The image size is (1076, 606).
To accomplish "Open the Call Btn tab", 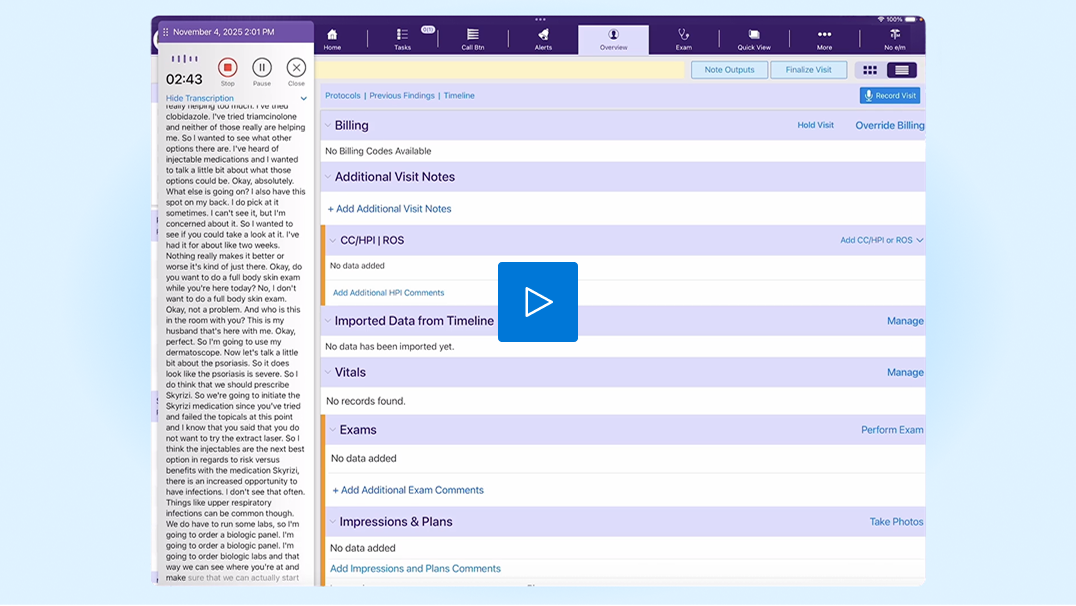I will [473, 39].
